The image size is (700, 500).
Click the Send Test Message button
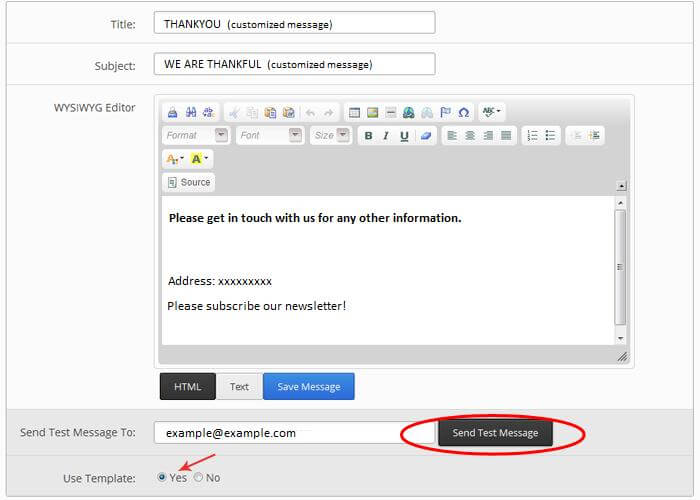click(495, 433)
